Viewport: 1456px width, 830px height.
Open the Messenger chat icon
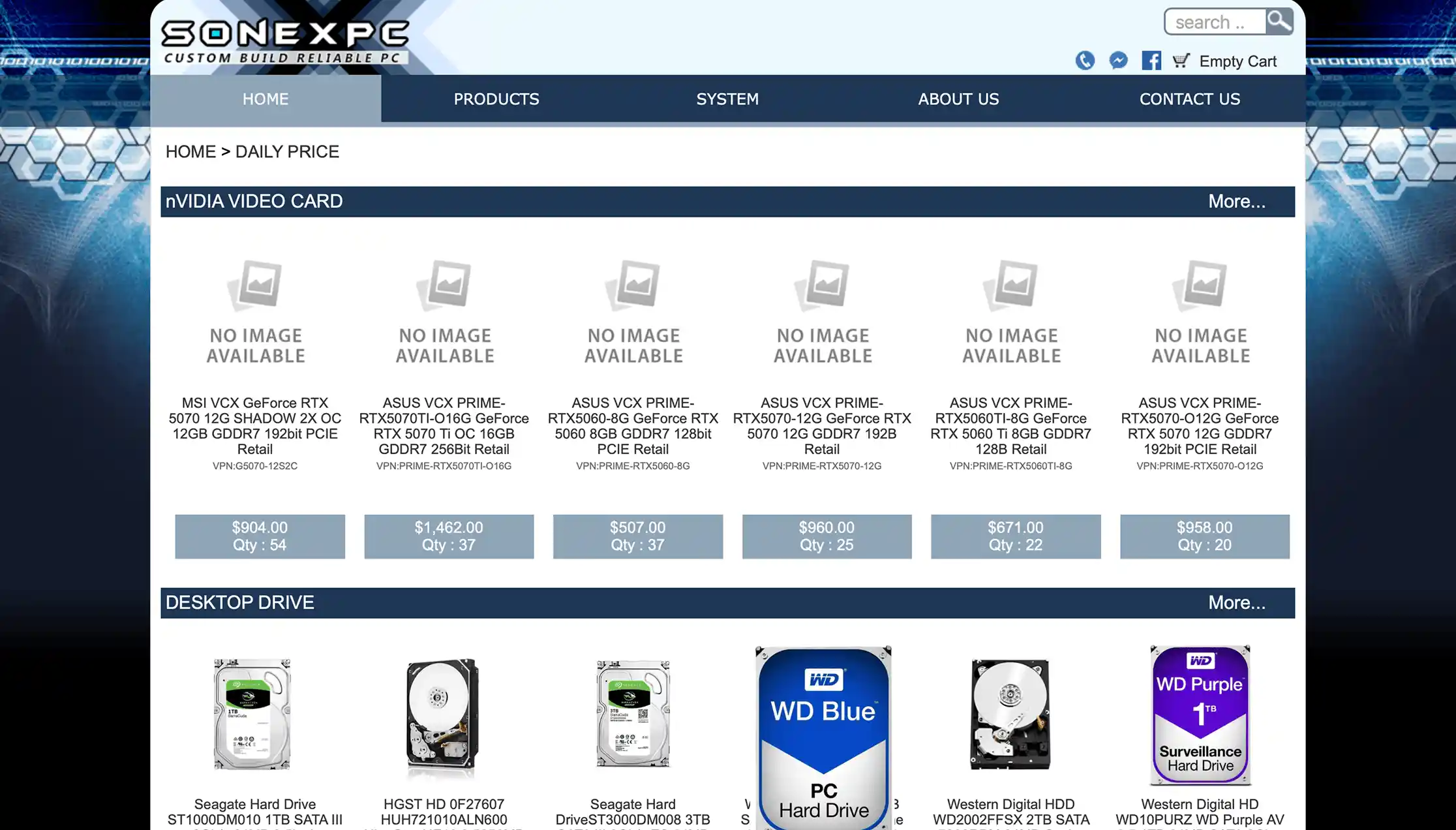point(1118,61)
